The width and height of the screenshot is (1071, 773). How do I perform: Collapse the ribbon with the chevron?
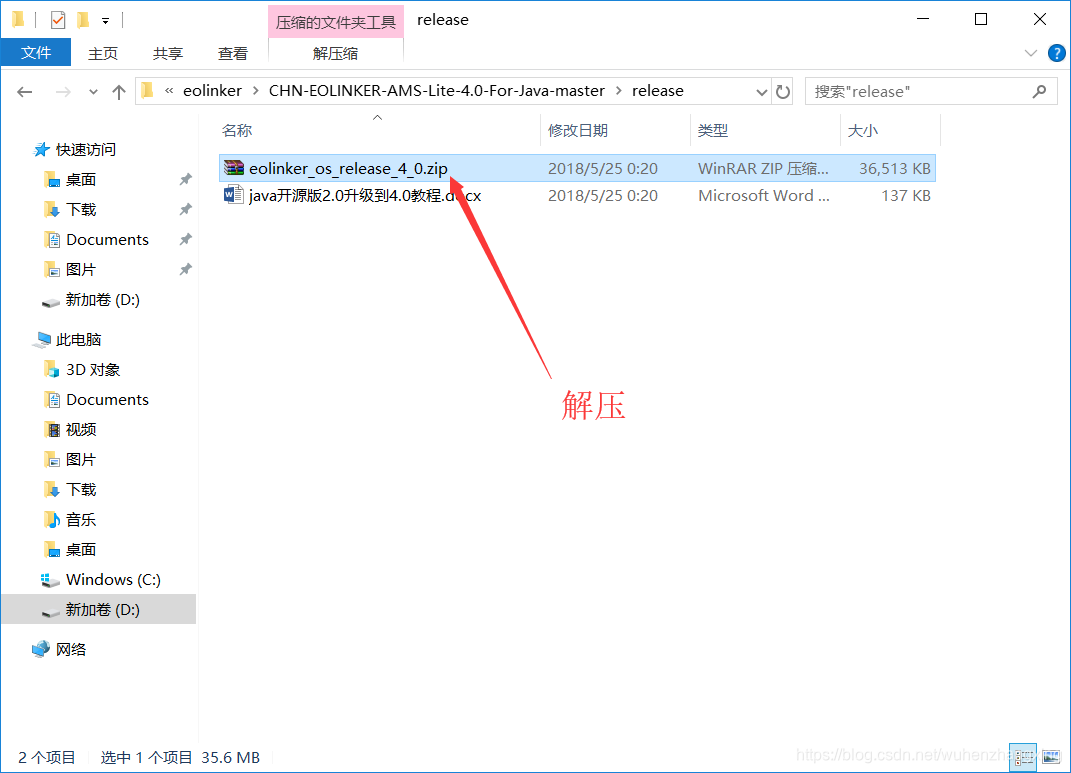pos(1030,53)
